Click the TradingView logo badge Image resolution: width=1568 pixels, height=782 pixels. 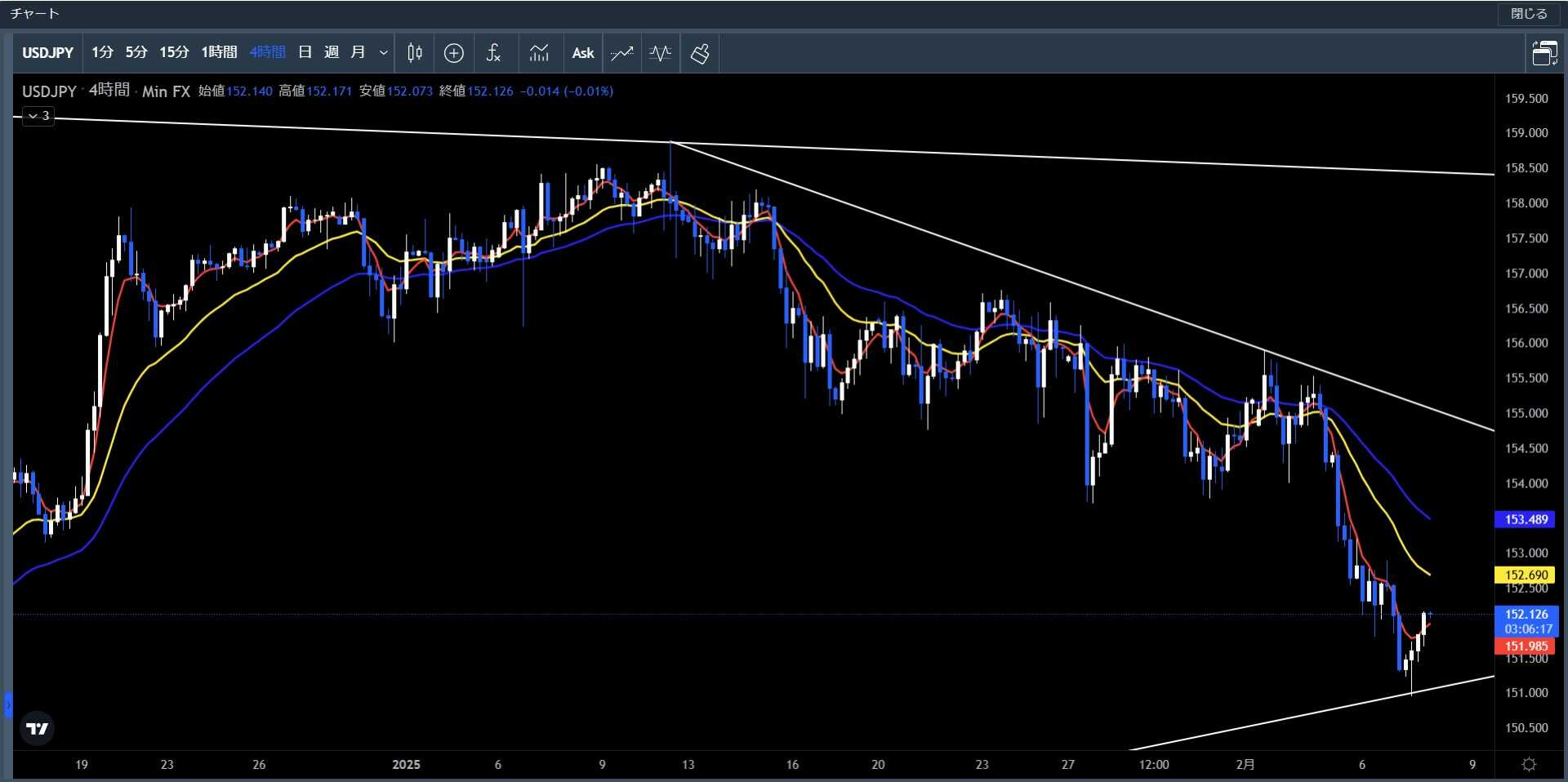38,728
